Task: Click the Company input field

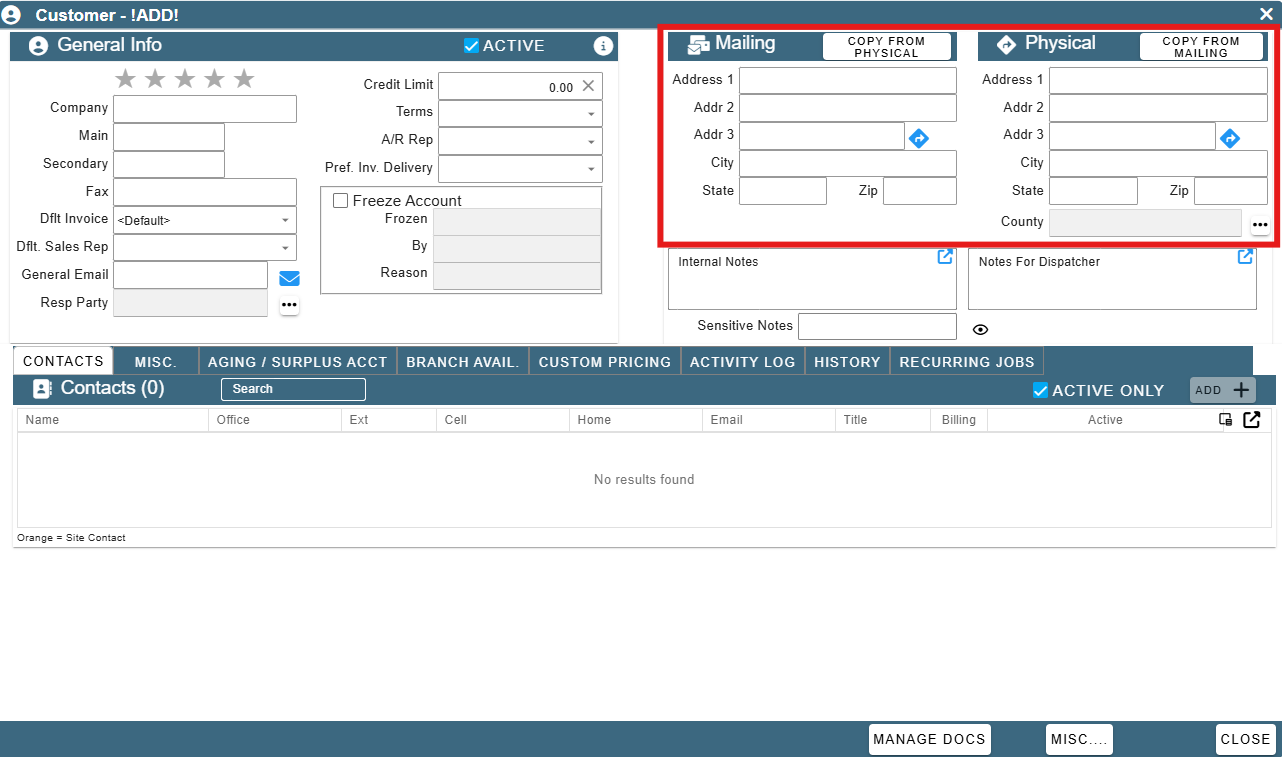Action: tap(205, 109)
